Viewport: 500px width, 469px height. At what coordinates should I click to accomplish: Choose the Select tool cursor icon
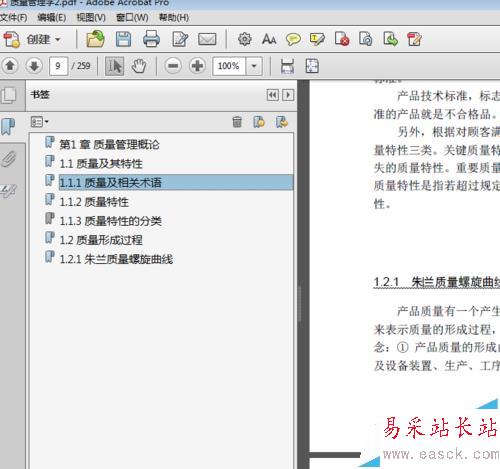tap(114, 66)
